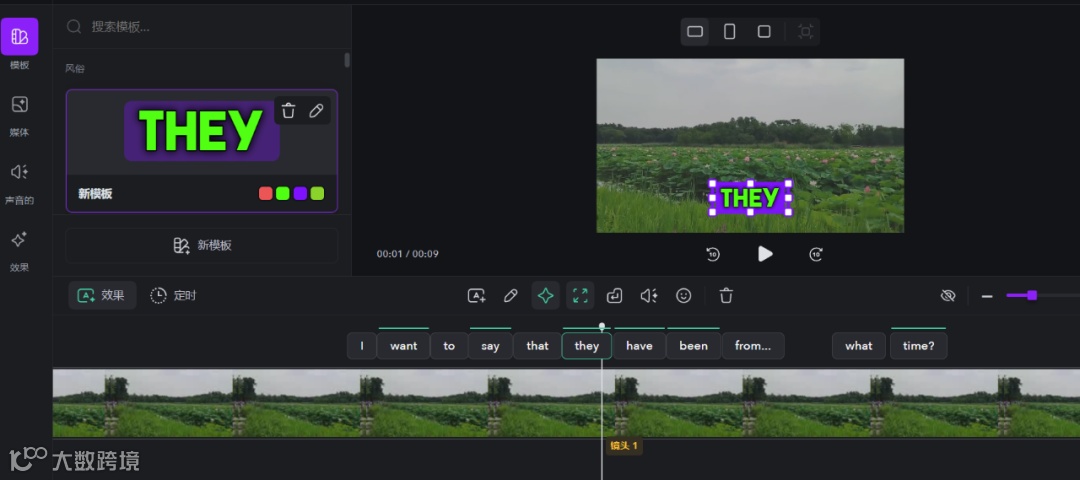
Task: Rewind 10 seconds in preview
Action: tap(713, 254)
